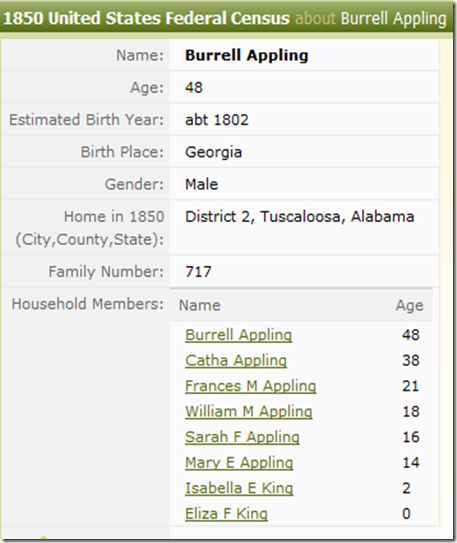Image resolution: width=457 pixels, height=543 pixels.
Task: Click the gender value Male
Action: tap(201, 184)
